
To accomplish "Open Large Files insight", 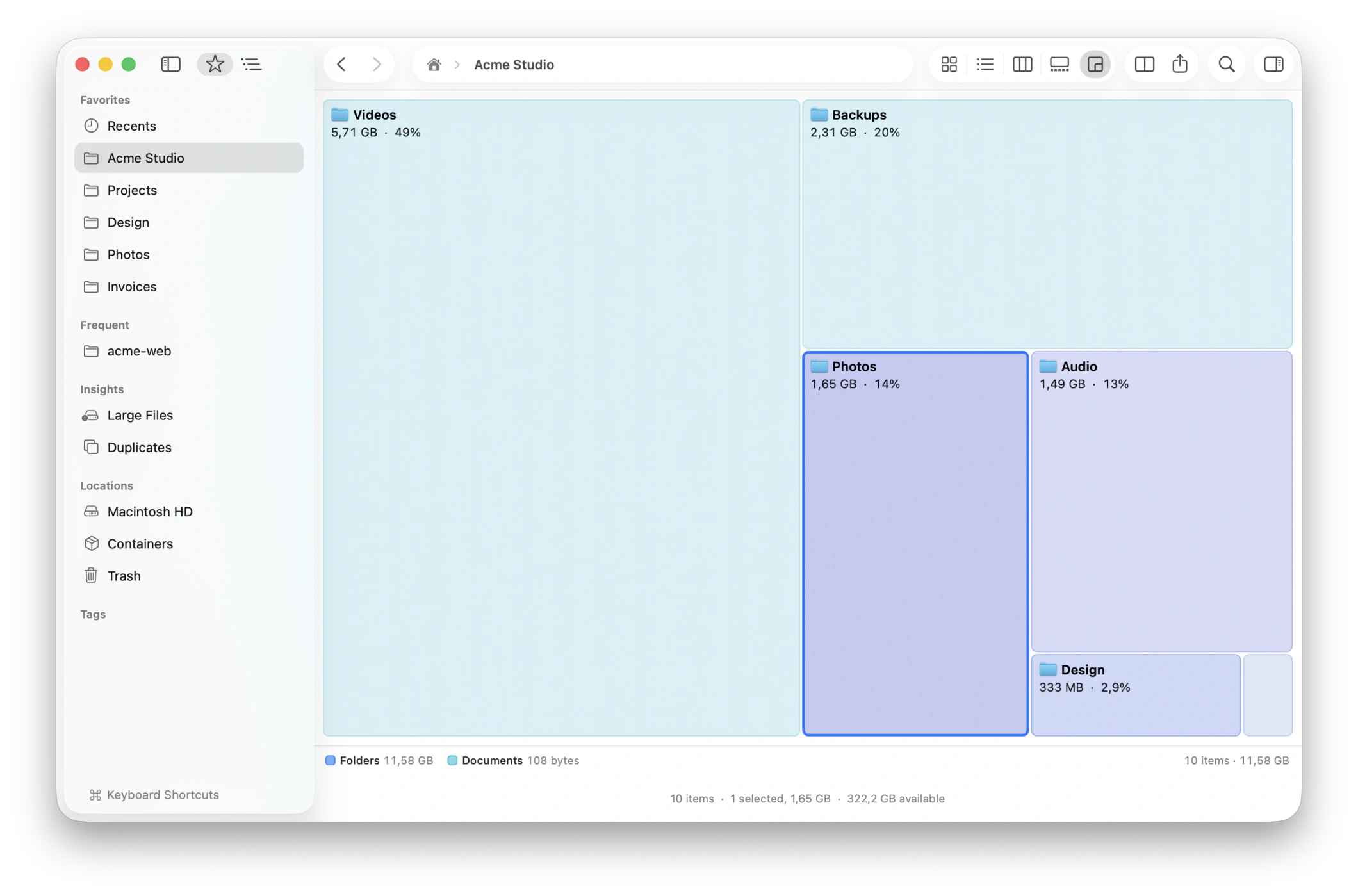I will [189, 415].
